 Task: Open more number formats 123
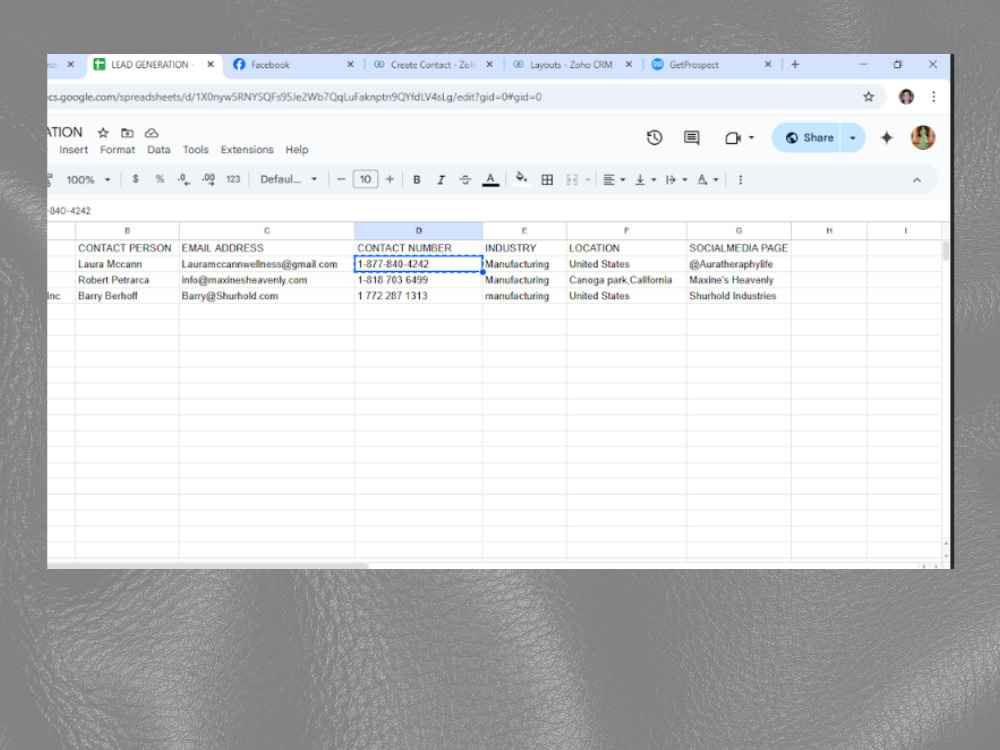[233, 179]
